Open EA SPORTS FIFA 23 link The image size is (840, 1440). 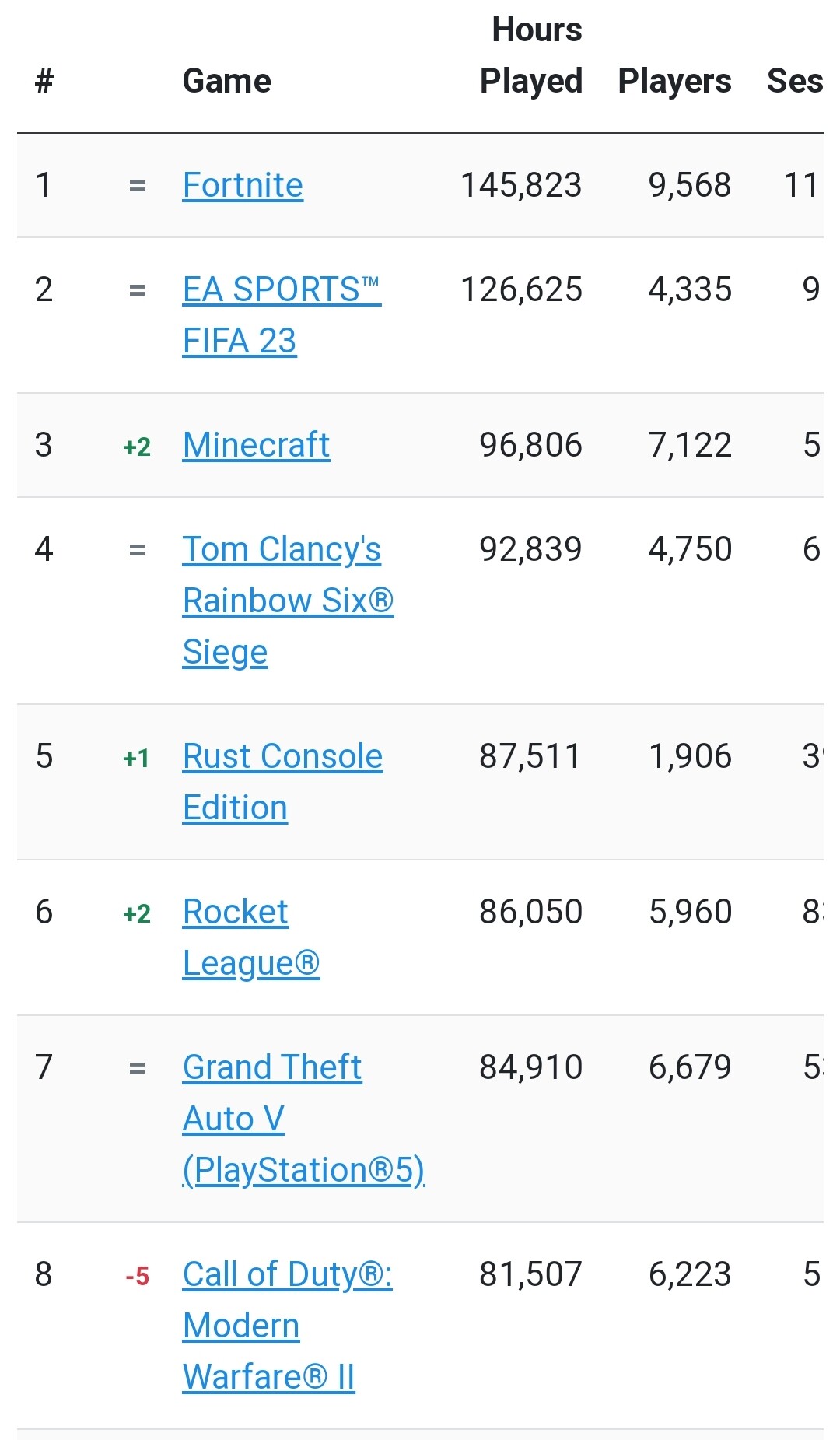point(282,314)
